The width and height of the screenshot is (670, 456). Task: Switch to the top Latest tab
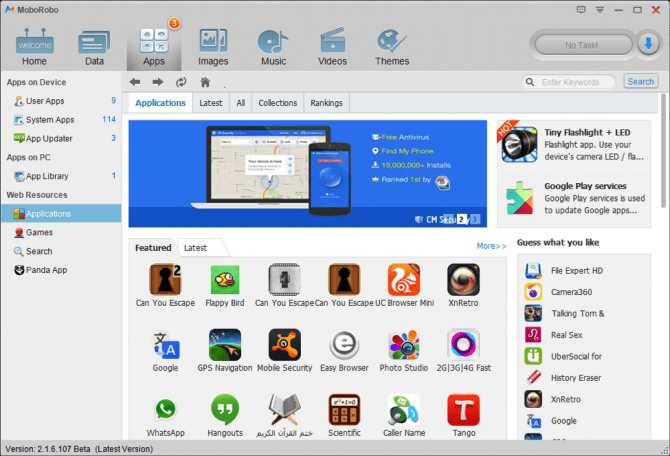coord(211,103)
